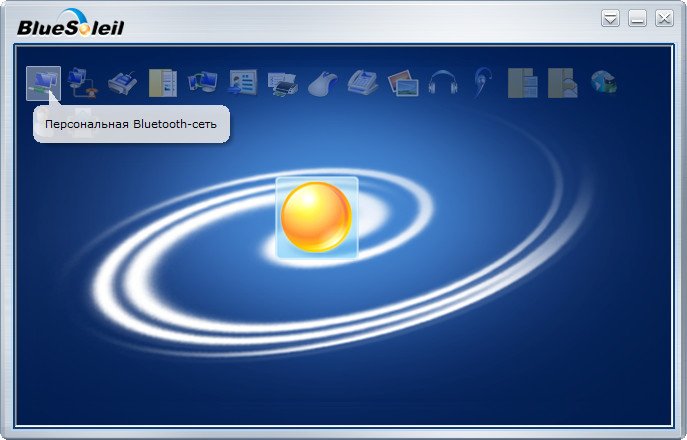Select the earpiece headset service icon
This screenshot has height=440, width=687.
coord(483,82)
